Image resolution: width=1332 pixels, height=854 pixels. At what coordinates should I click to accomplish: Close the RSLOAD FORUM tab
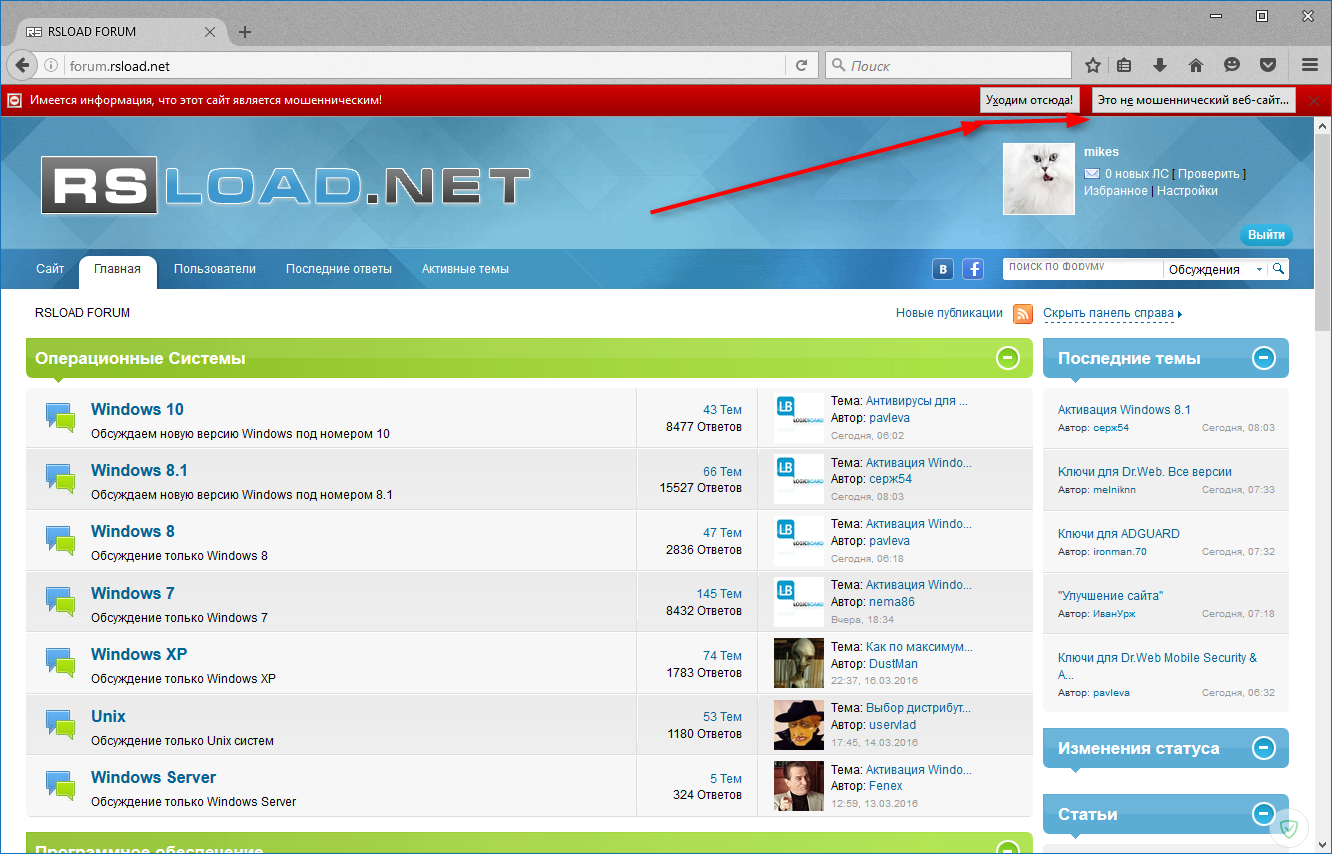point(209,31)
